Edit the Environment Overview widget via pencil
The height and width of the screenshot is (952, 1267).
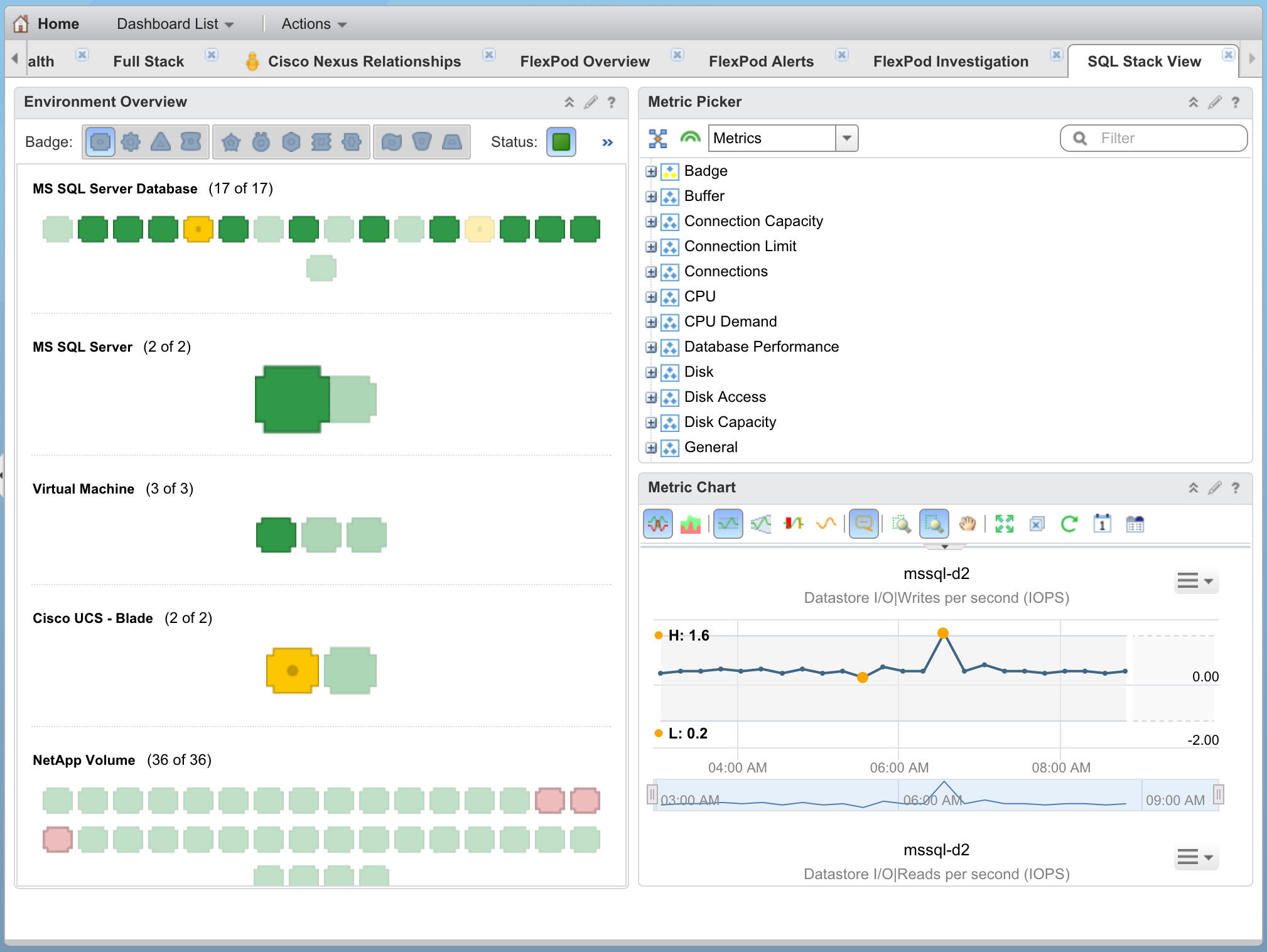tap(590, 102)
